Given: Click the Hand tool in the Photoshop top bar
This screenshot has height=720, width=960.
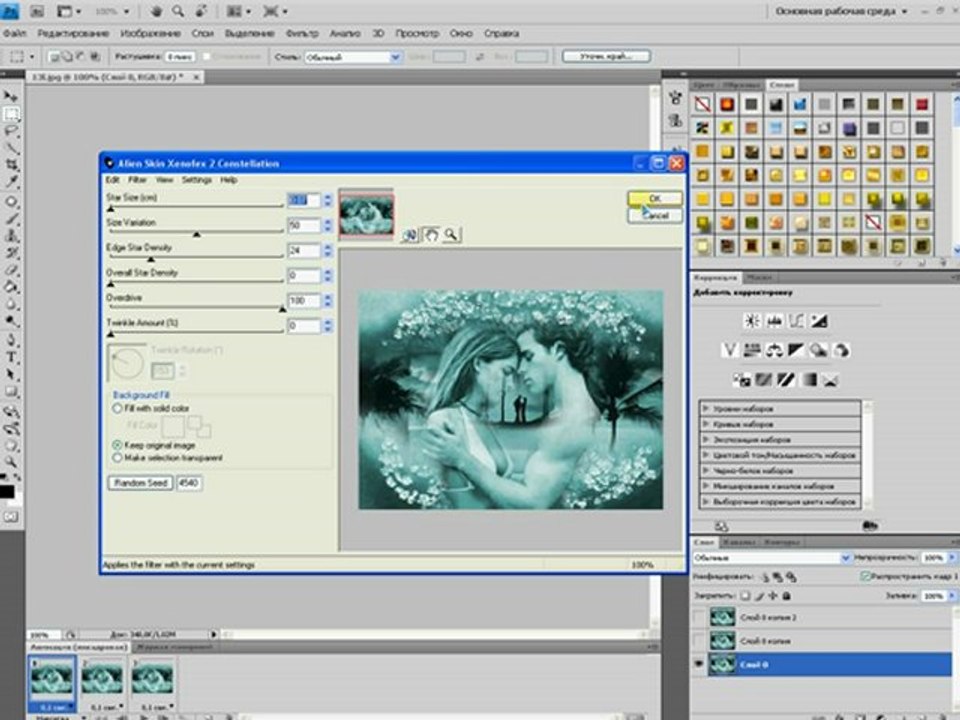Looking at the screenshot, I should click(x=156, y=11).
